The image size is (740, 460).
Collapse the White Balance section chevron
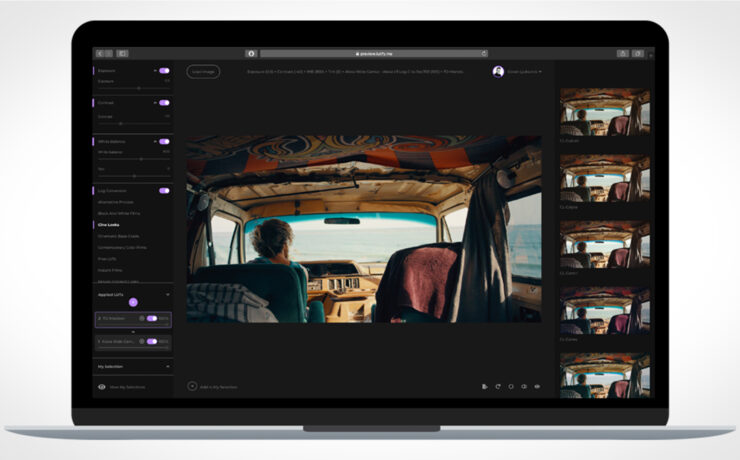point(155,142)
